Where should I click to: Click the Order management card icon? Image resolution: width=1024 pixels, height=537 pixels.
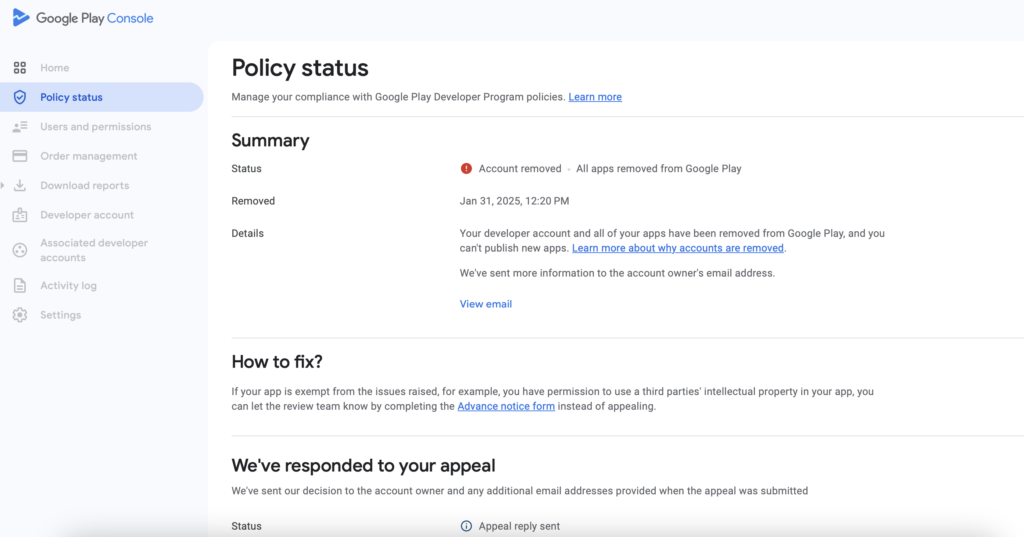point(20,156)
